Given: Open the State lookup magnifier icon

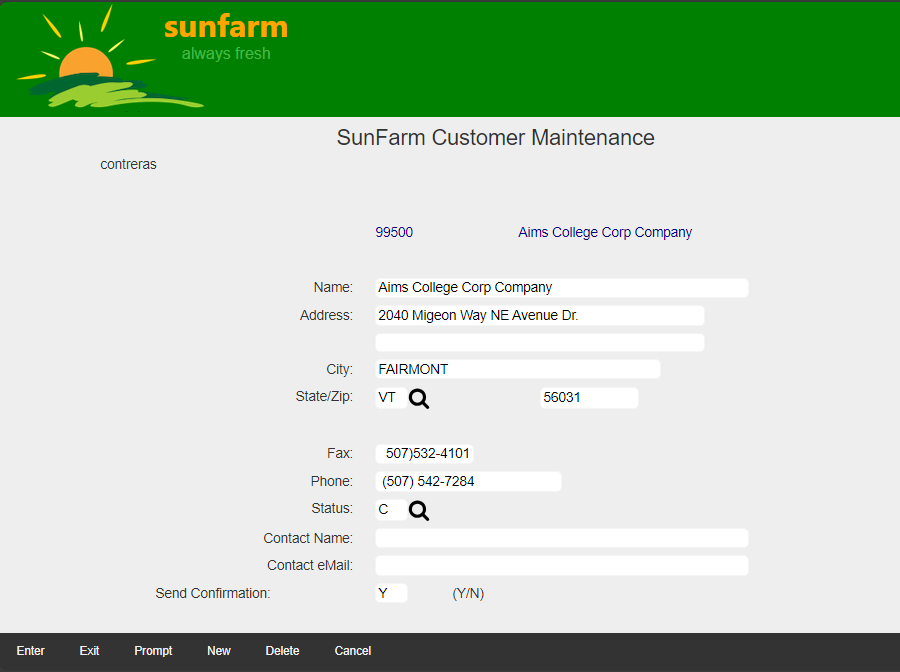Looking at the screenshot, I should (x=419, y=398).
